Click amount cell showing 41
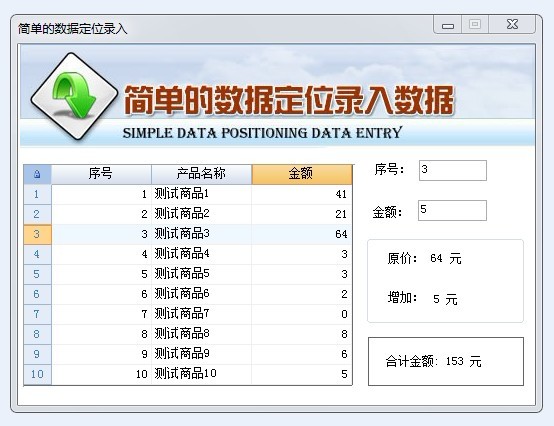The width and height of the screenshot is (554, 426). (302, 194)
